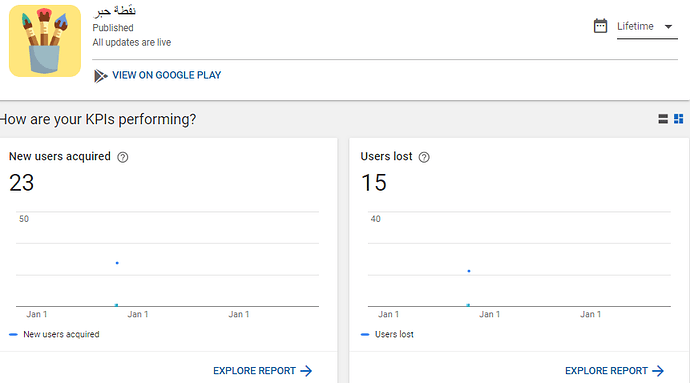
Task: Click arrow icon on Users lost report link
Action: click(x=658, y=371)
